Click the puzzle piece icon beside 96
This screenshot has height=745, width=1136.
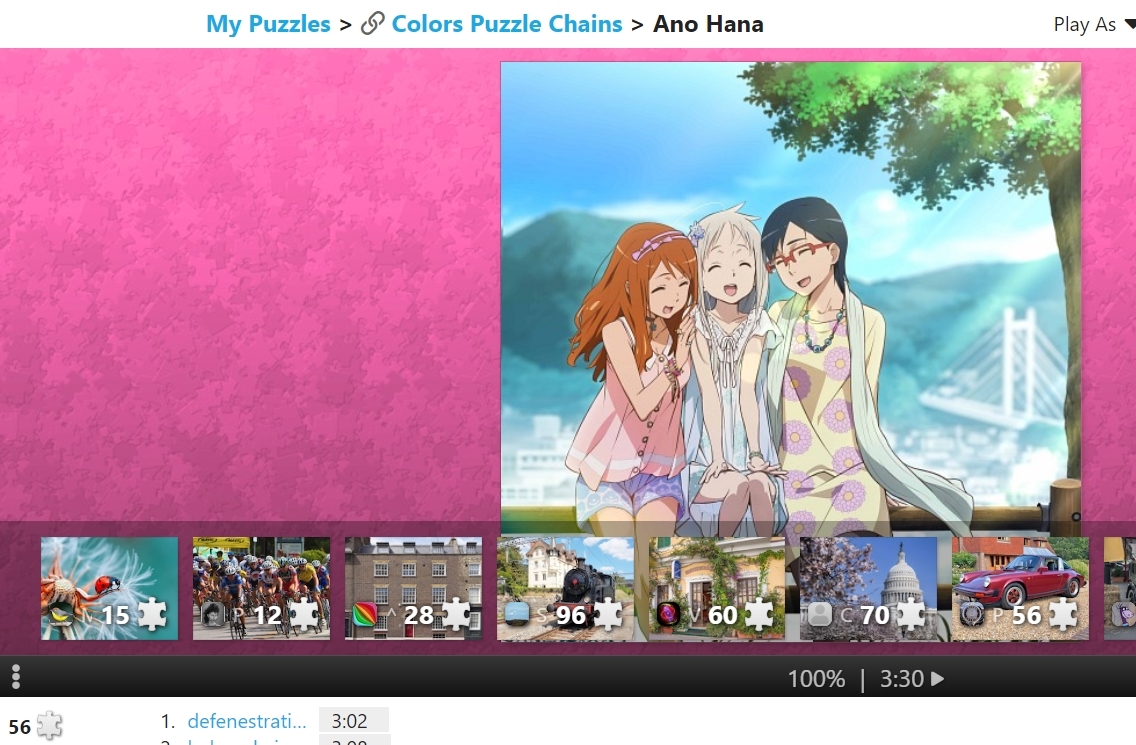pos(608,615)
